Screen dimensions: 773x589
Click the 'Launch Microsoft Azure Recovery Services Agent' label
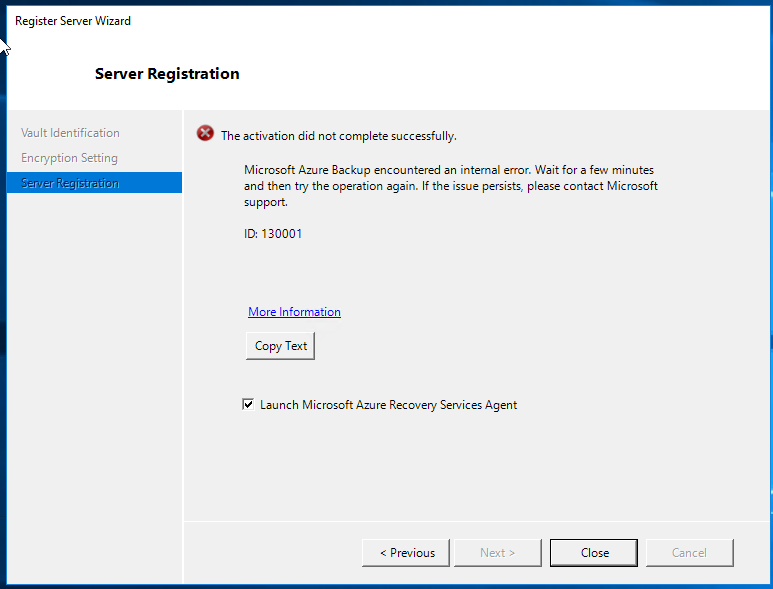tap(388, 405)
